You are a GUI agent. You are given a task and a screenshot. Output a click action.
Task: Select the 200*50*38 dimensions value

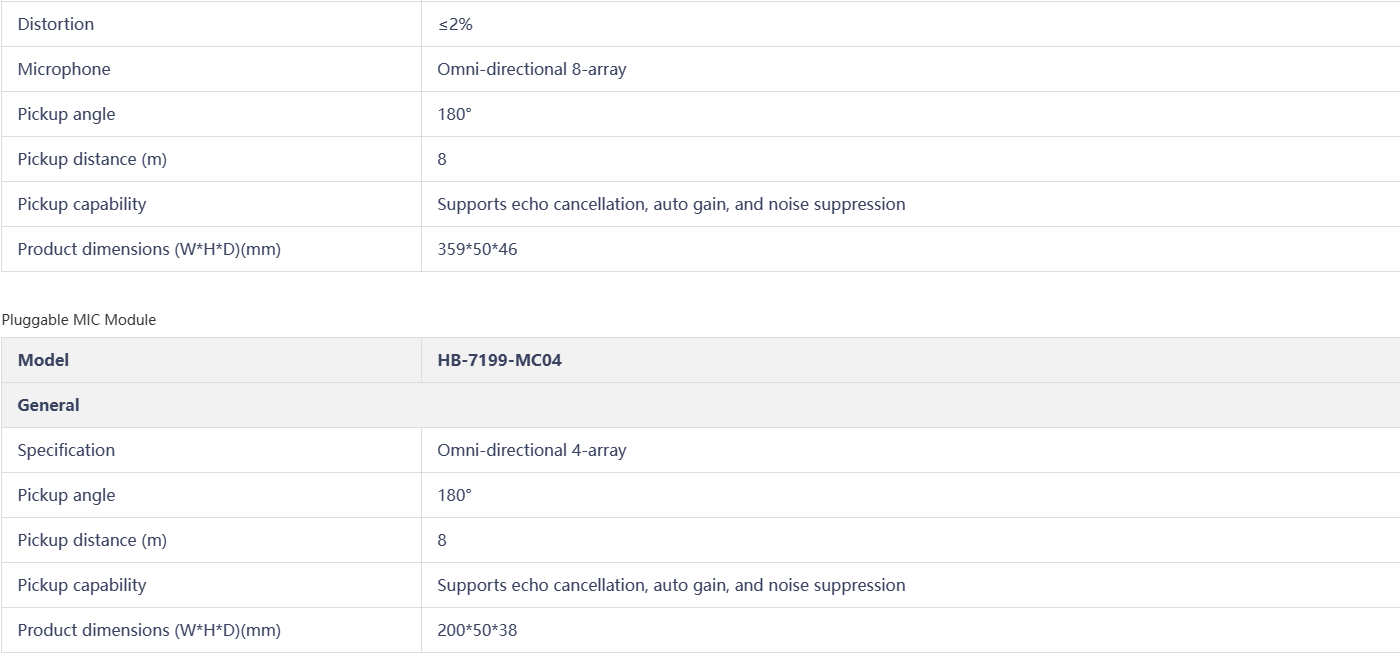coord(477,630)
